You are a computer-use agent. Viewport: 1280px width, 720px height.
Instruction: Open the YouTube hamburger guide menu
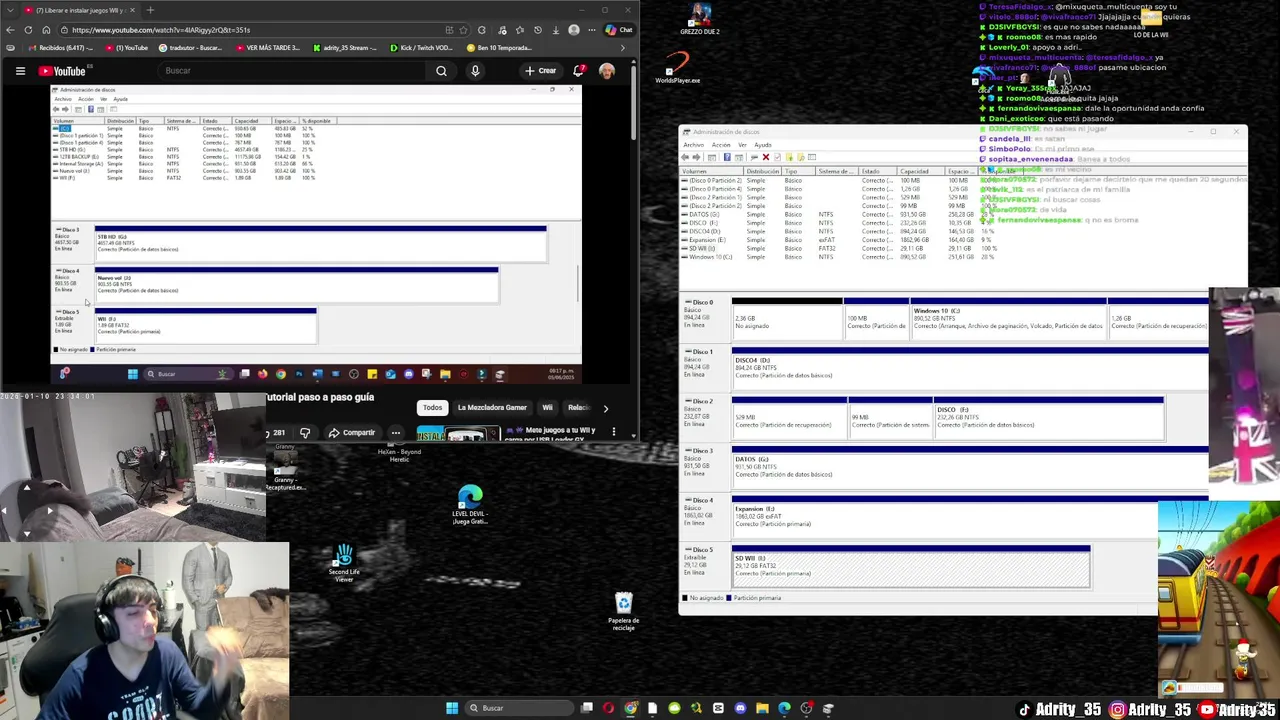20,71
